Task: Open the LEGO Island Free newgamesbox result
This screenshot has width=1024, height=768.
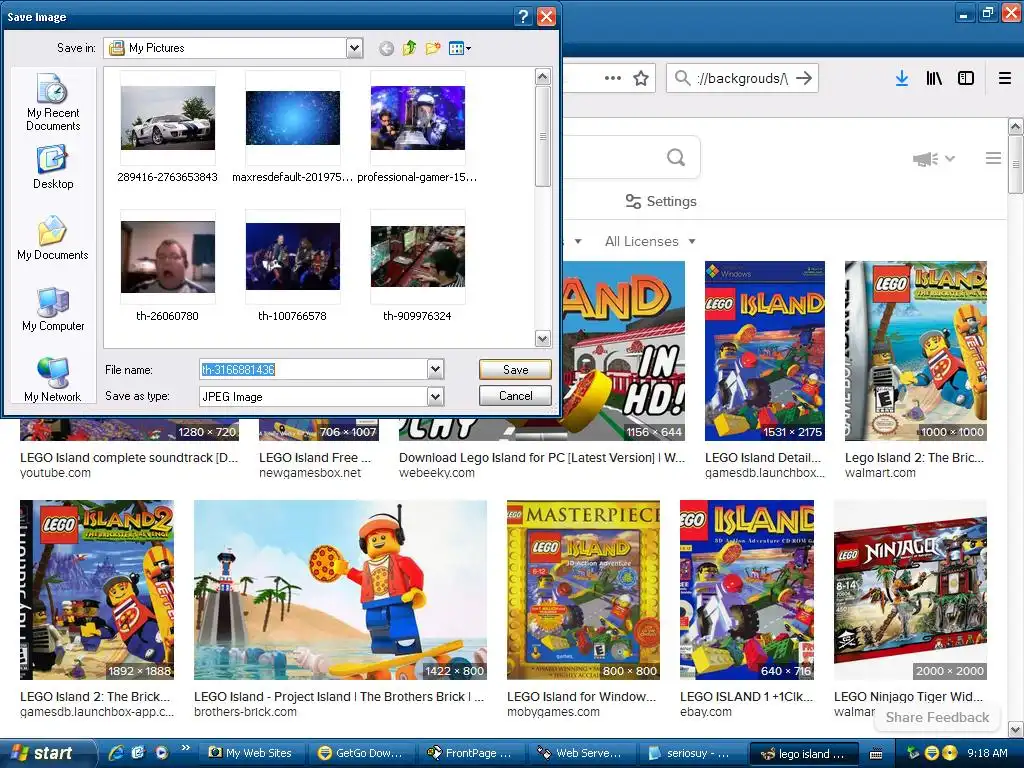Action: 315,458
